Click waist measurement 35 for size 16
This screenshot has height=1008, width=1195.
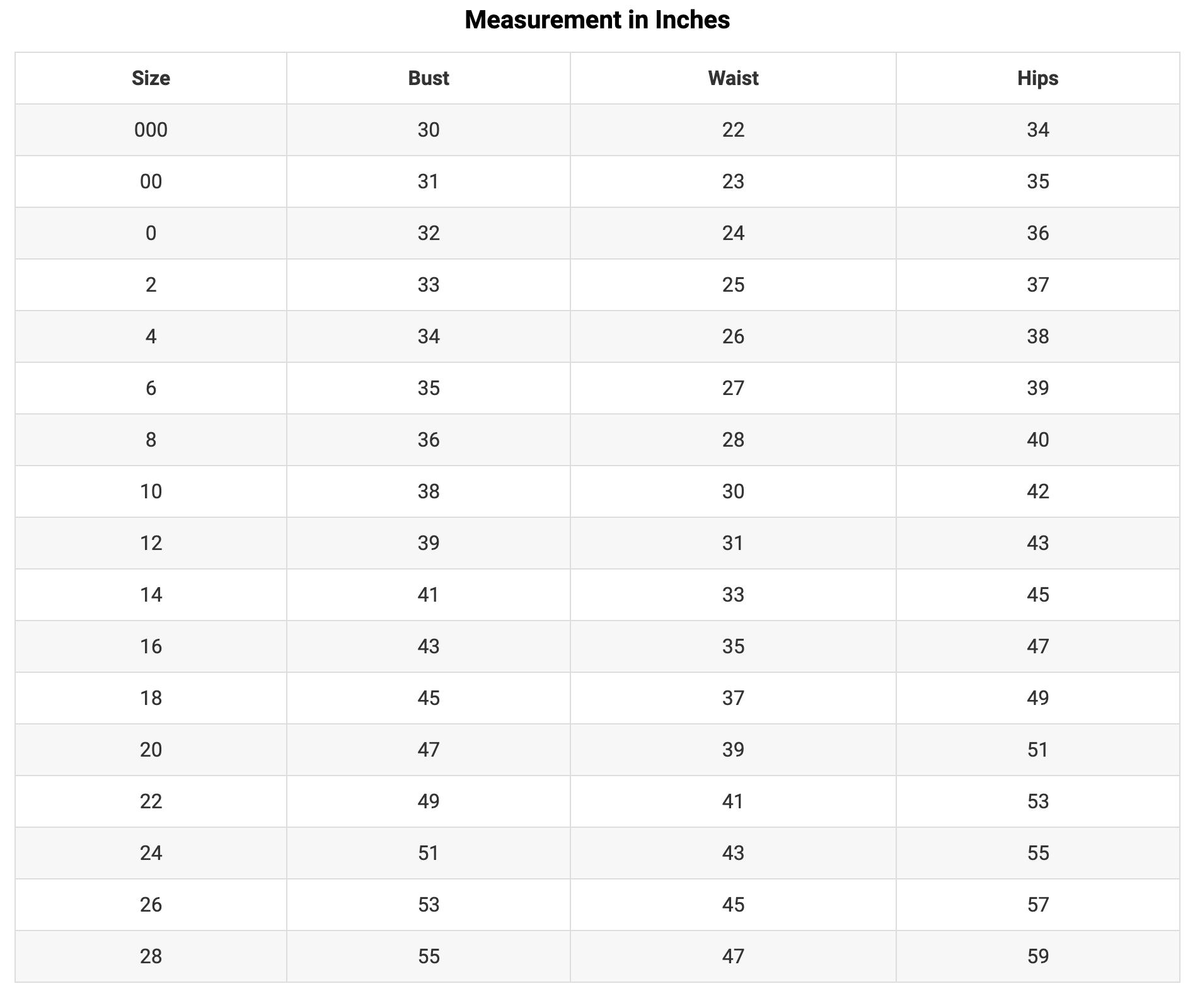[733, 646]
